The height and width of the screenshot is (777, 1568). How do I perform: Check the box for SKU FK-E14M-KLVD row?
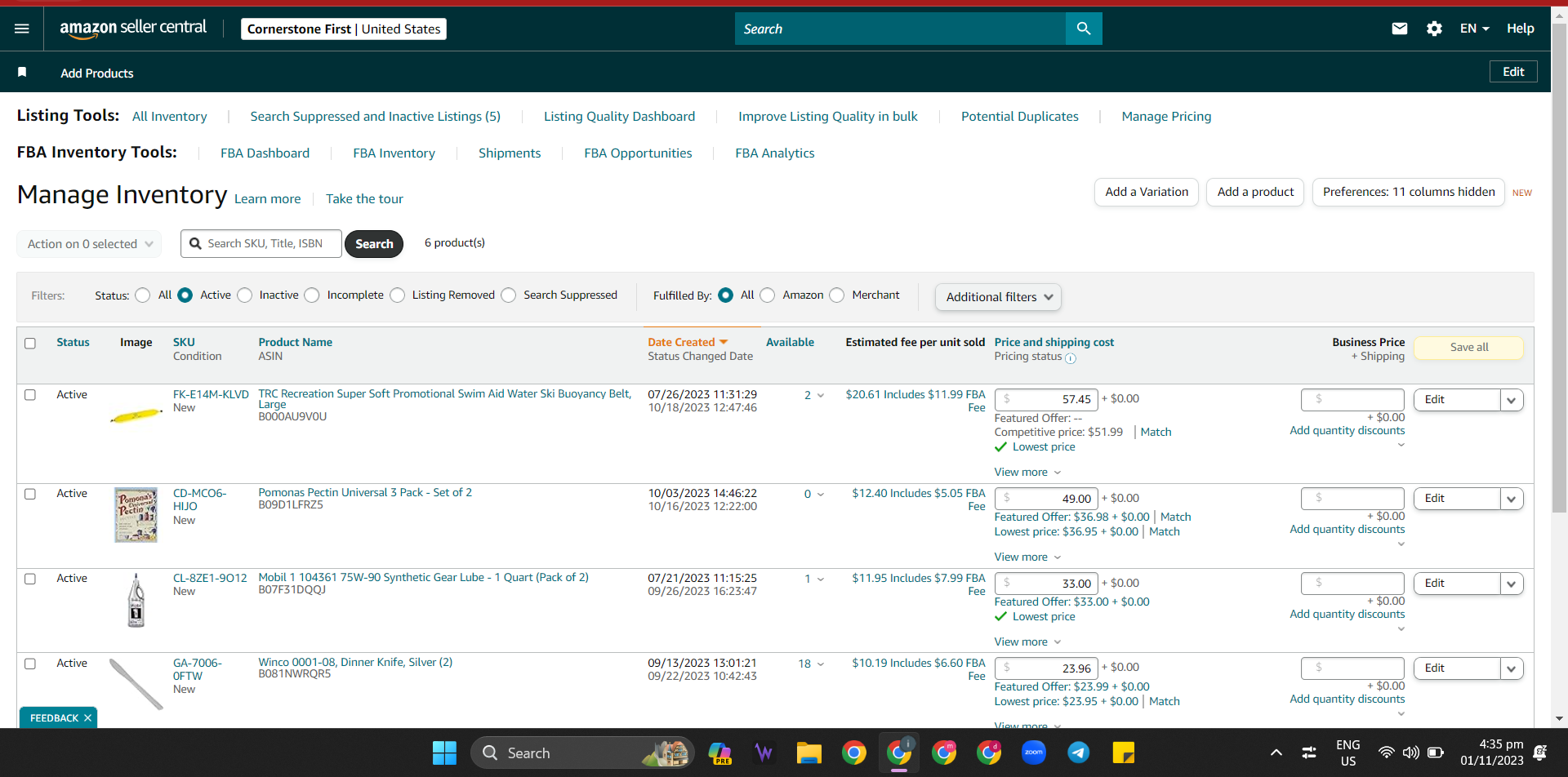(x=30, y=395)
